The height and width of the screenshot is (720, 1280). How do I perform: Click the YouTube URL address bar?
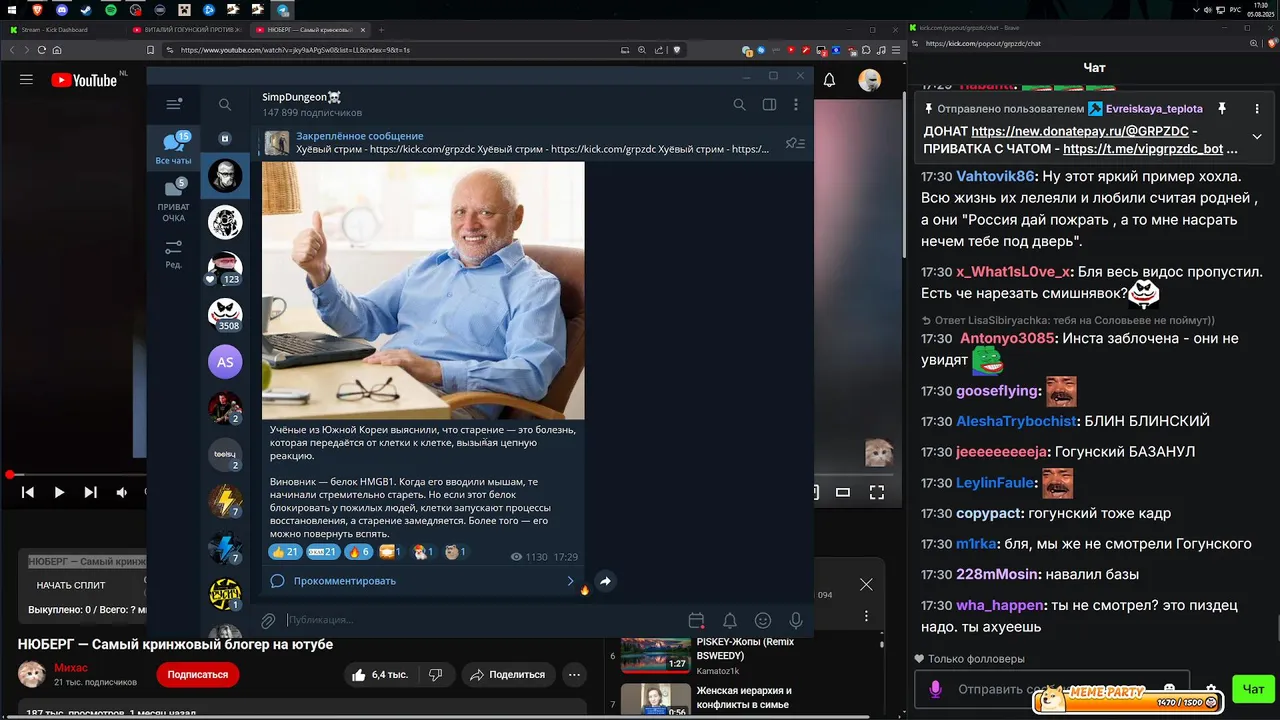click(390, 50)
